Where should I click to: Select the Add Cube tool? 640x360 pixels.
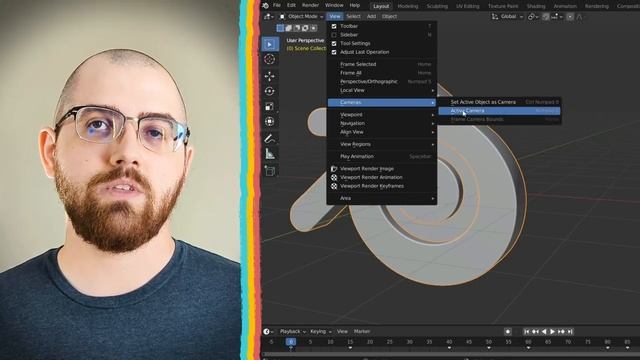269,171
